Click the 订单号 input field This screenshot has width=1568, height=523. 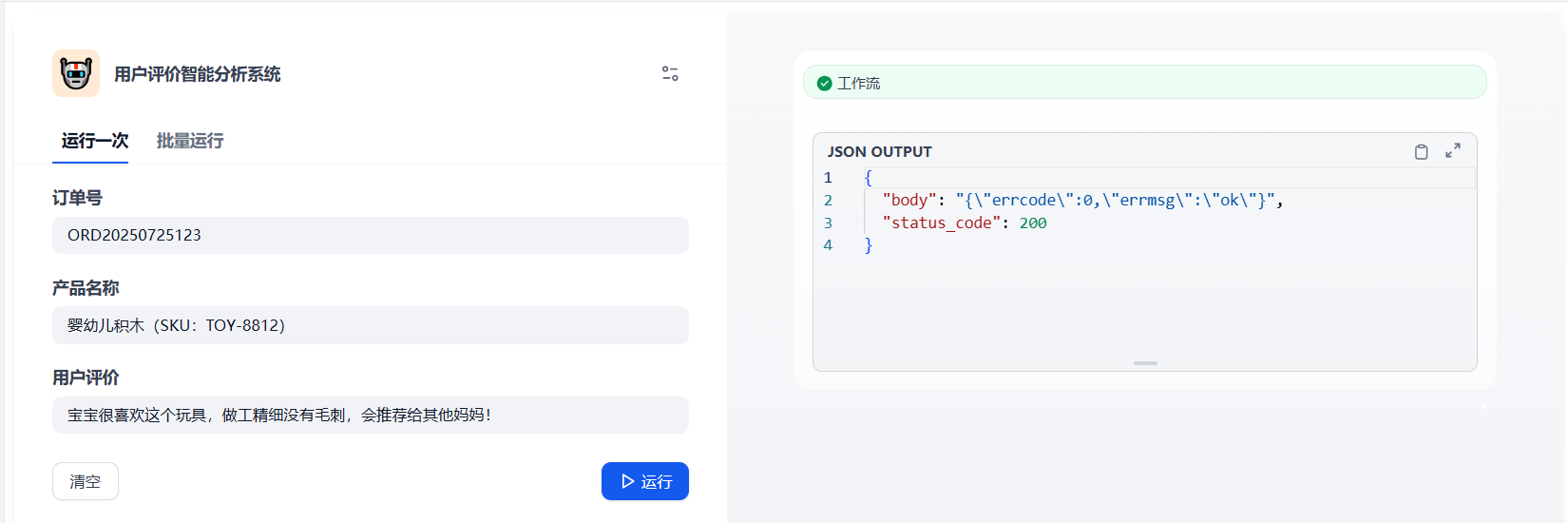371,235
